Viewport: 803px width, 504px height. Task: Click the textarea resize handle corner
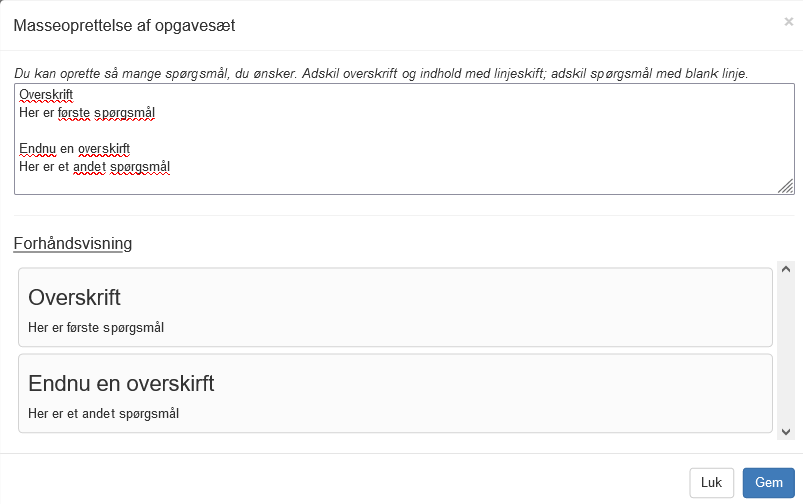click(786, 186)
